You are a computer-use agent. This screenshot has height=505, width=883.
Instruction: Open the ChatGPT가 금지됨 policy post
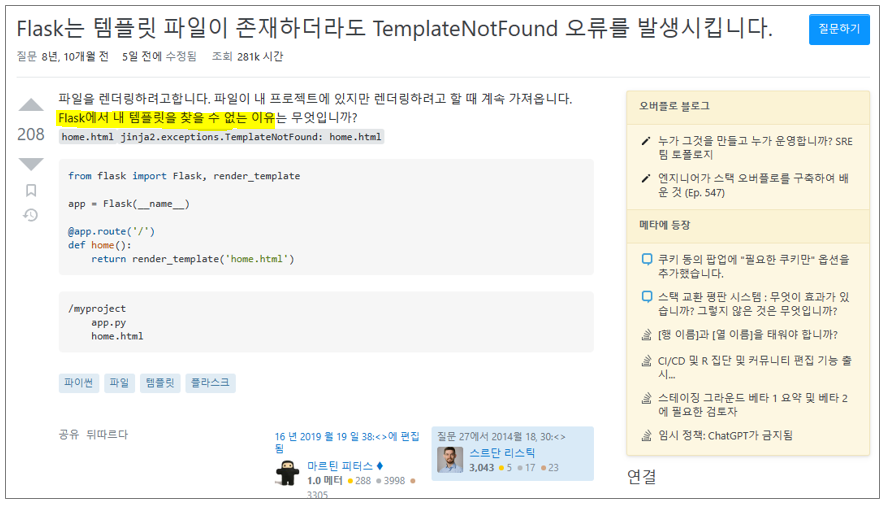pyautogui.click(x=725, y=435)
